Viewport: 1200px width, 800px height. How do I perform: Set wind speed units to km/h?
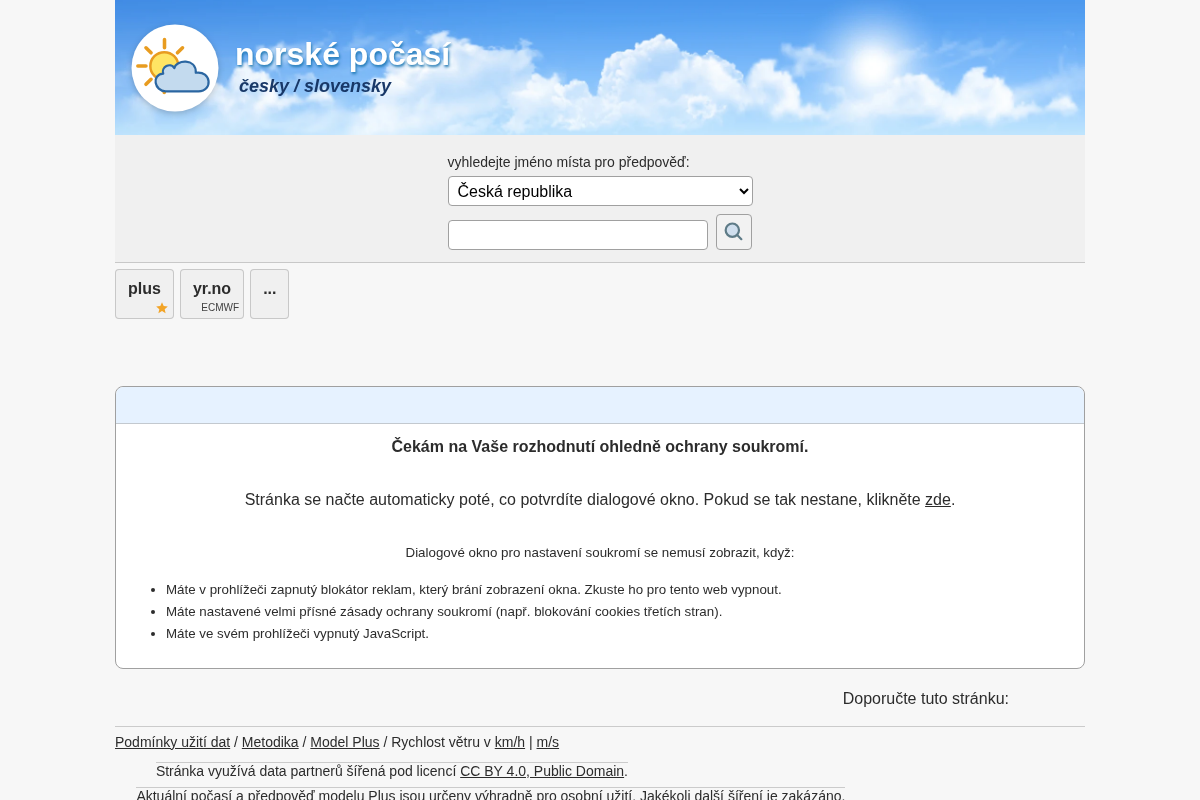(510, 742)
